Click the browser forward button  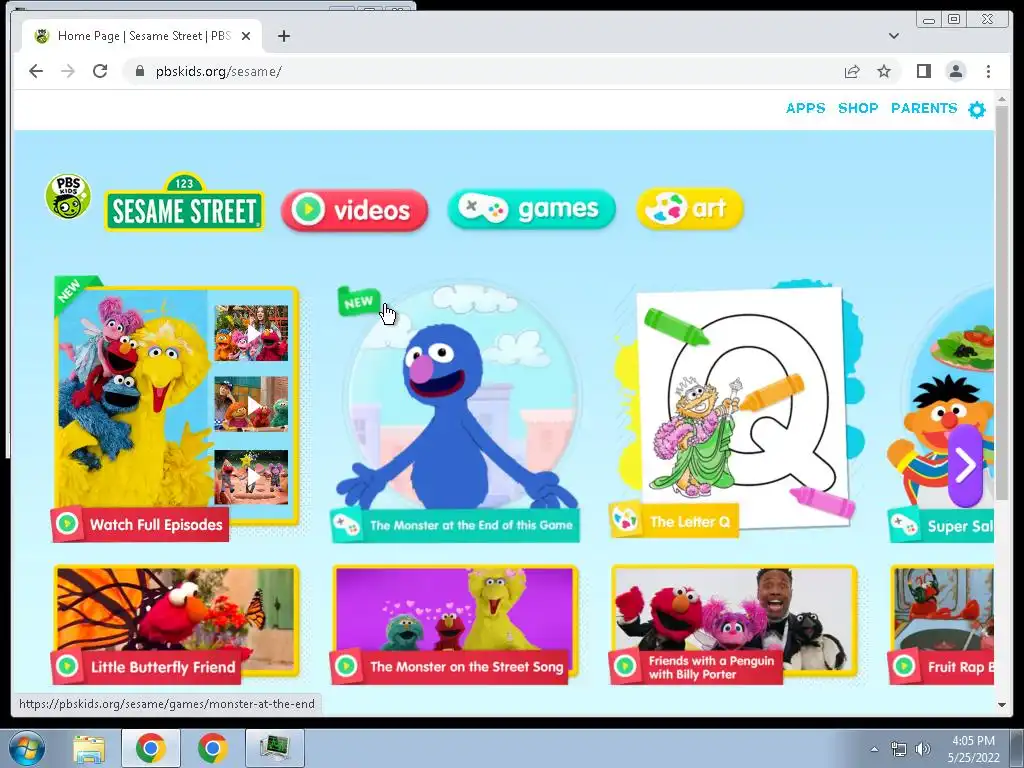coord(68,71)
